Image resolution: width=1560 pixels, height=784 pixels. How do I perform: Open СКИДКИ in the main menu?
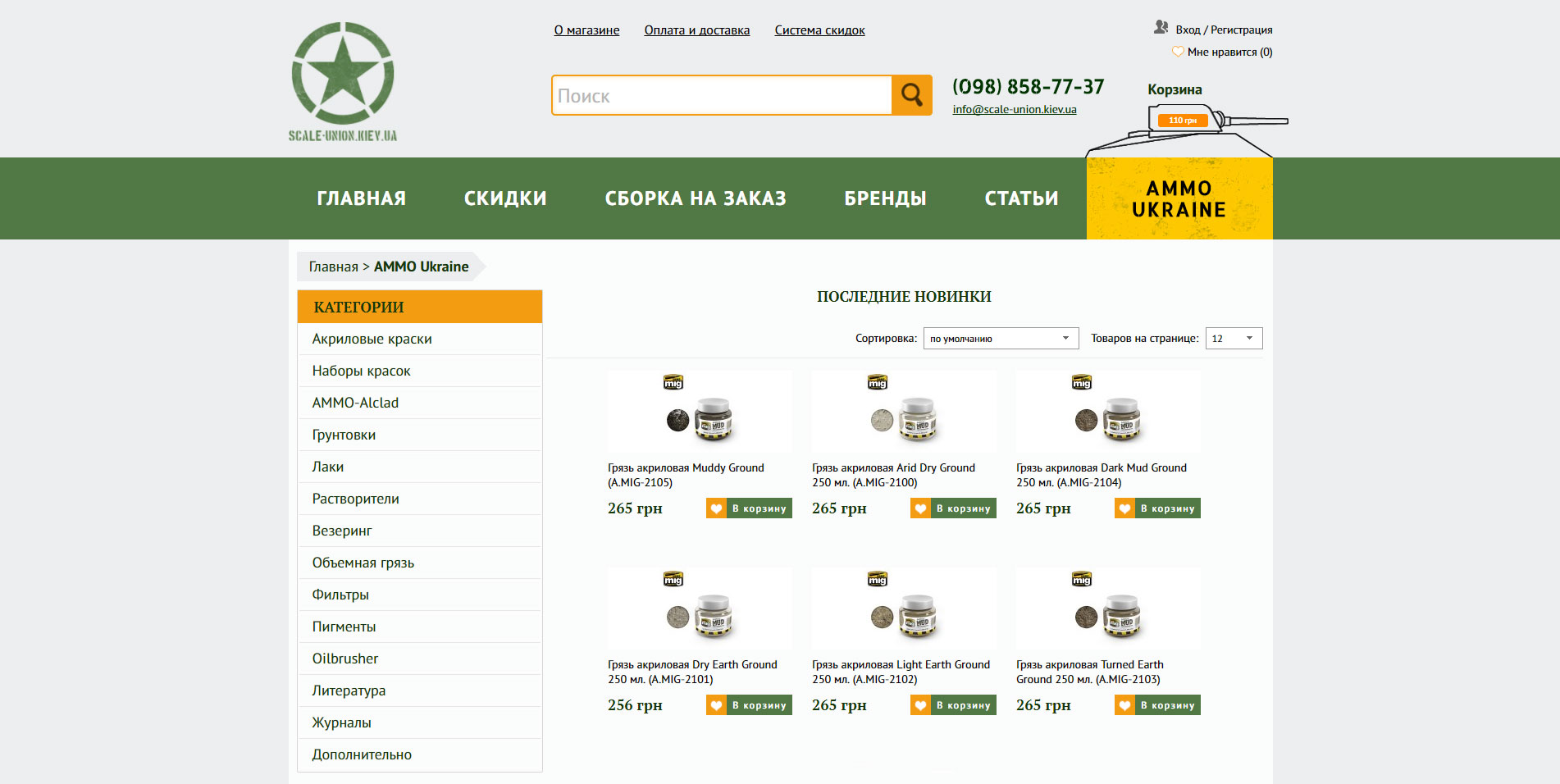(x=505, y=198)
